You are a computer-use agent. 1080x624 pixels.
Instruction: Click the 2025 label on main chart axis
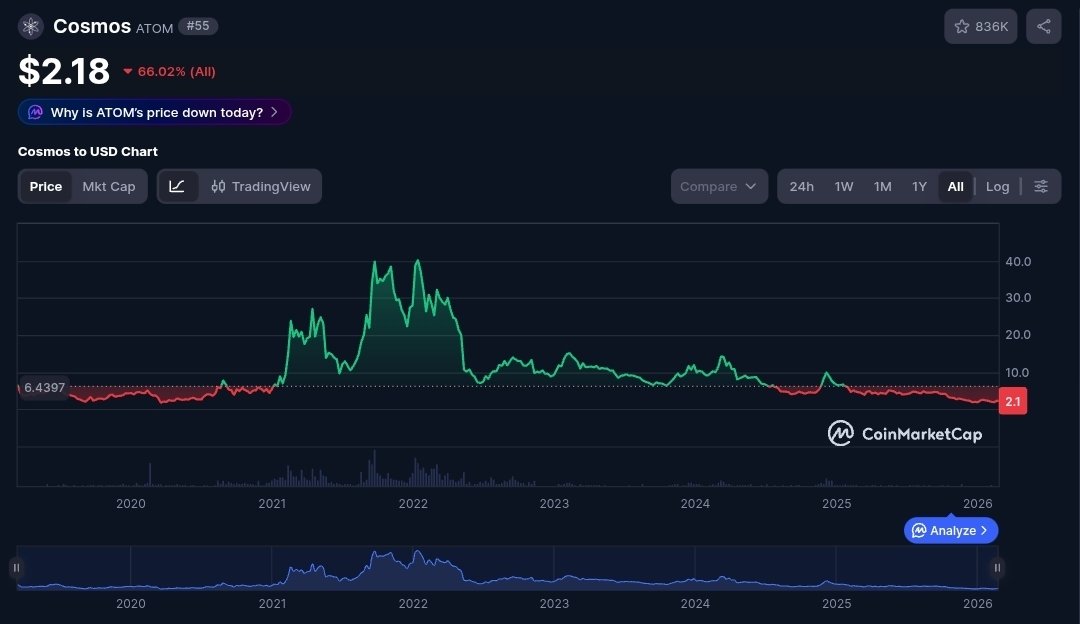click(x=836, y=503)
